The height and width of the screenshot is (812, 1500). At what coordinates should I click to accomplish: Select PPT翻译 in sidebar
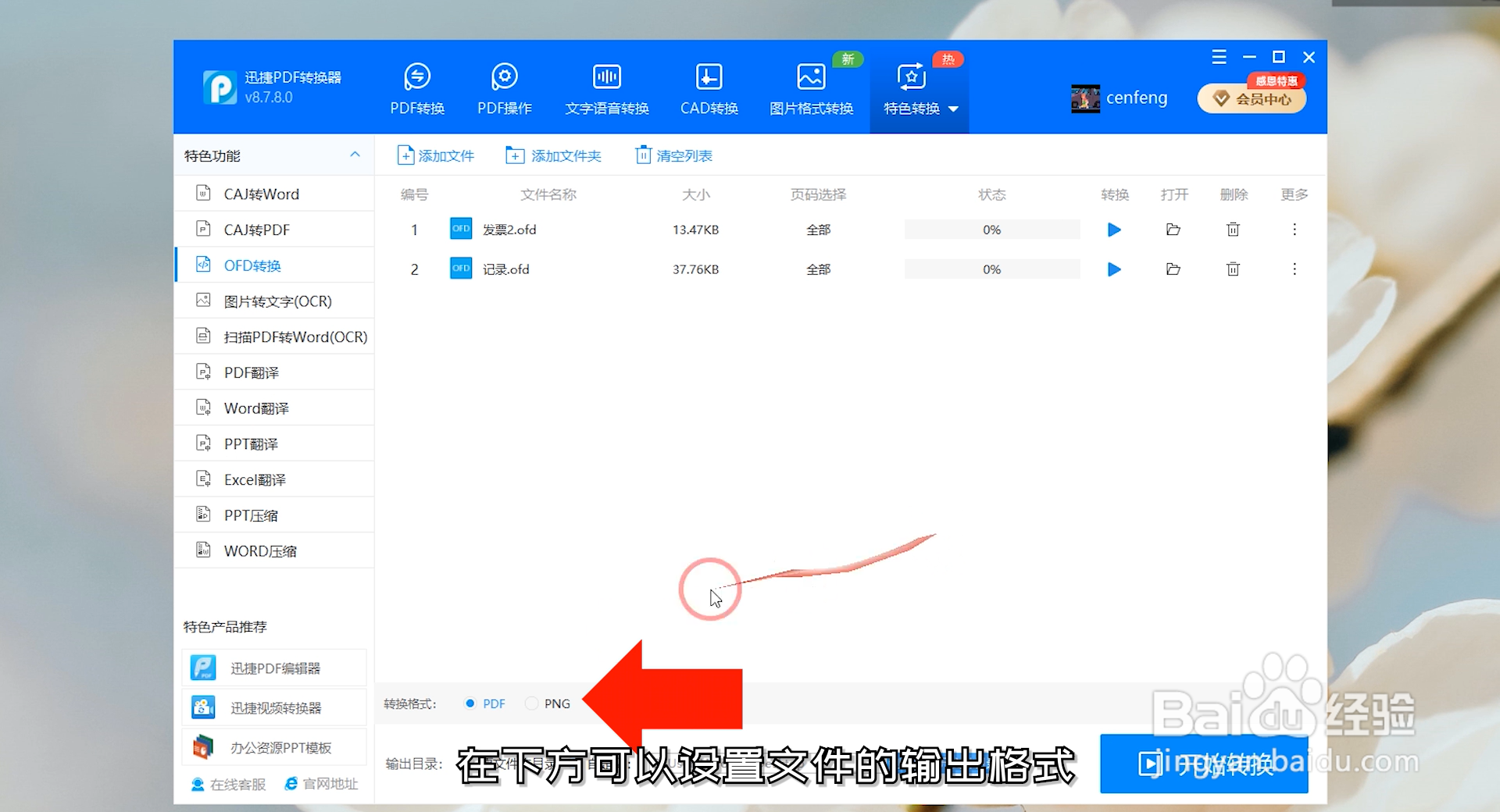coord(274,443)
